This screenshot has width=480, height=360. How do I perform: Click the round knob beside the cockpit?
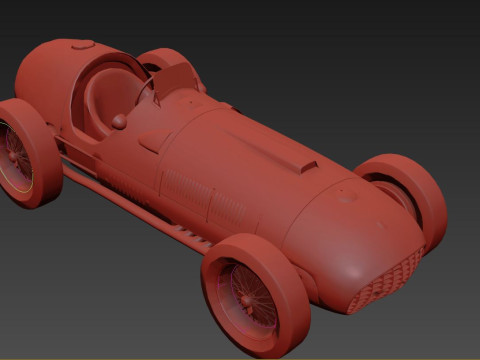pos(119,122)
